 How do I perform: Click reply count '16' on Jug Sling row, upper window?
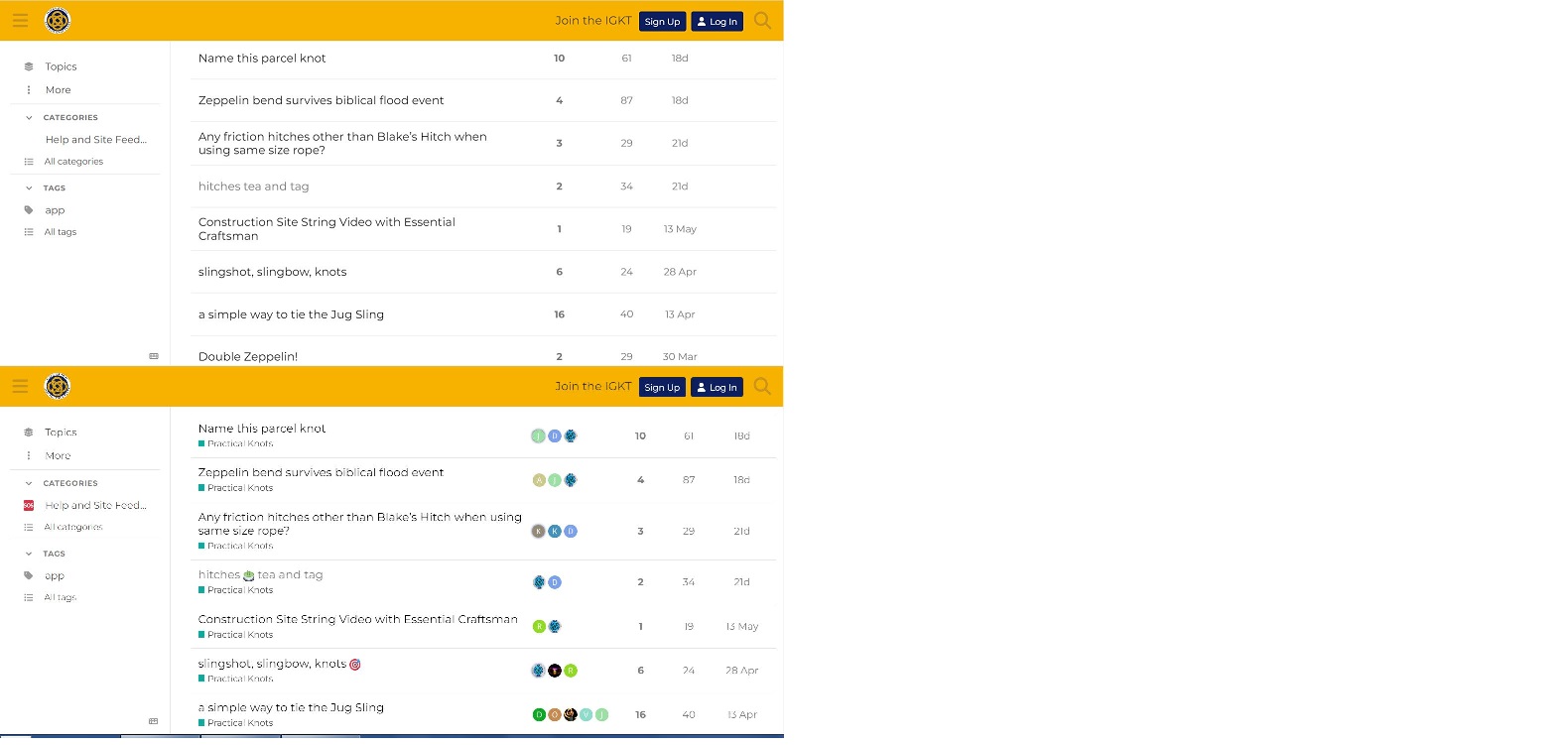[x=559, y=314]
